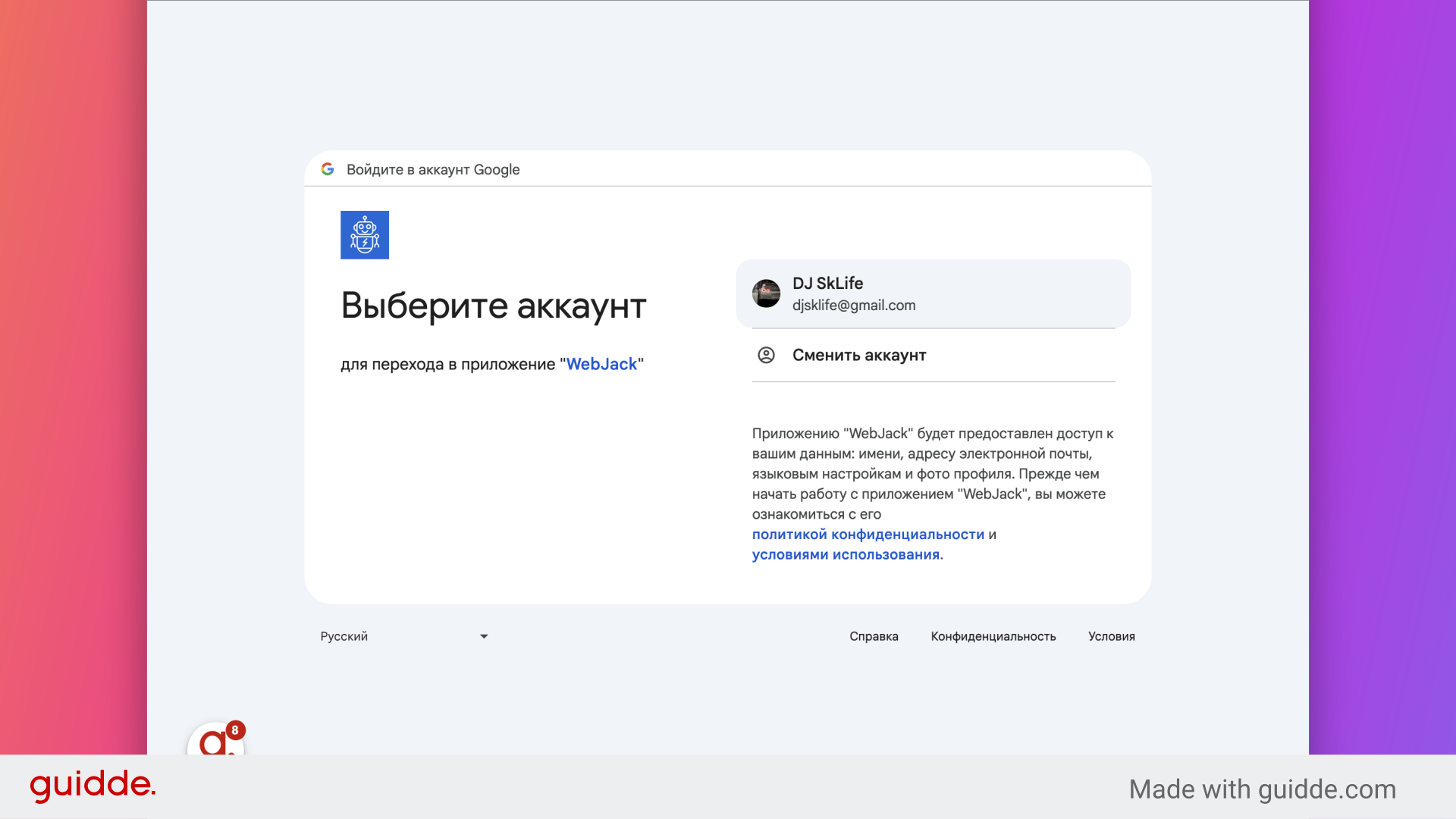Click the Войдите в аккаунт Google header text

433,170
